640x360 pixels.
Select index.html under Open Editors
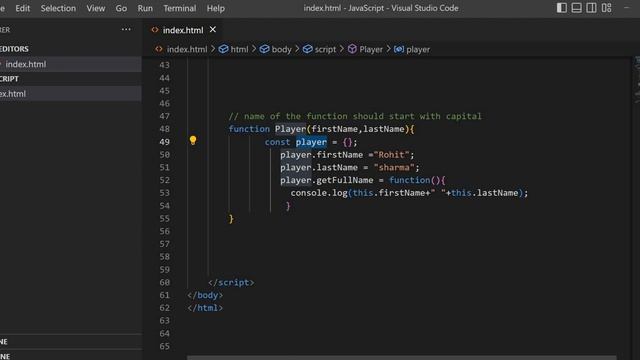point(71,64)
